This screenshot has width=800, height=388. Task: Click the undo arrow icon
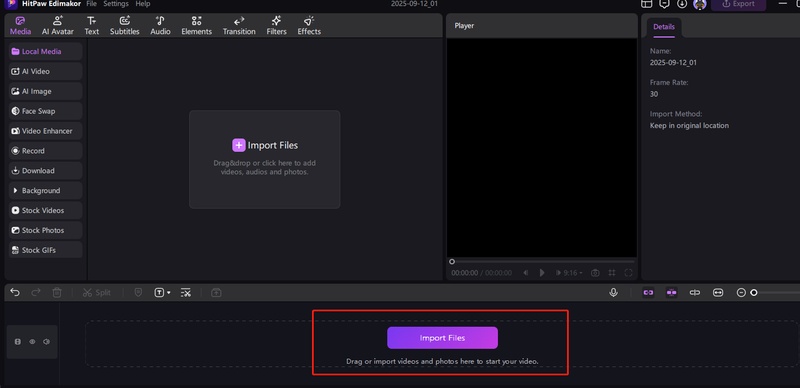[x=15, y=293]
